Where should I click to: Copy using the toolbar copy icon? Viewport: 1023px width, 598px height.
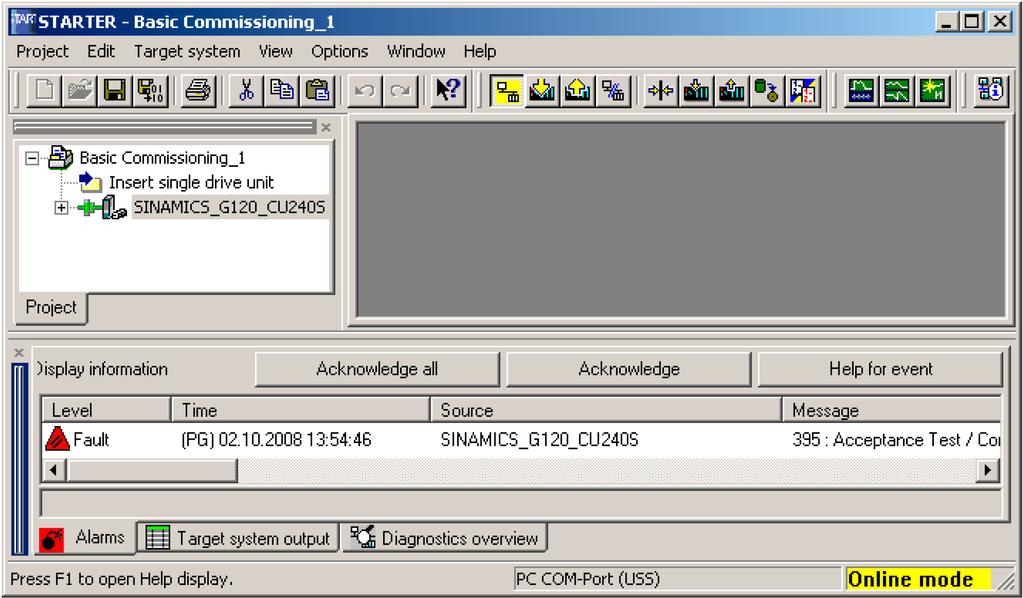coord(281,90)
